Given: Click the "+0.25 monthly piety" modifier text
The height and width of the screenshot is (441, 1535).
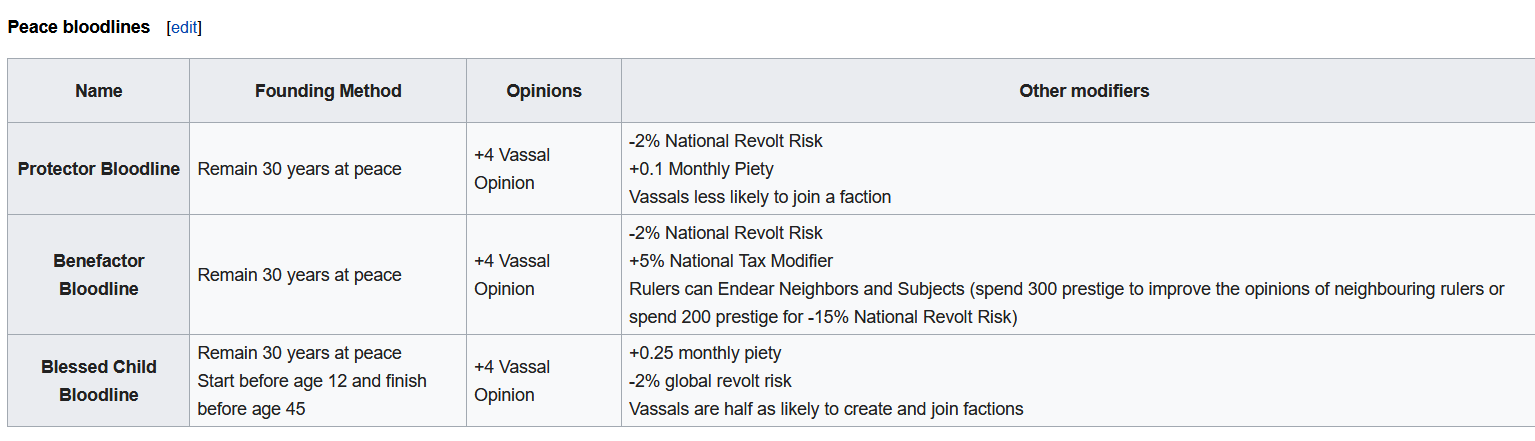Looking at the screenshot, I should click(x=705, y=353).
